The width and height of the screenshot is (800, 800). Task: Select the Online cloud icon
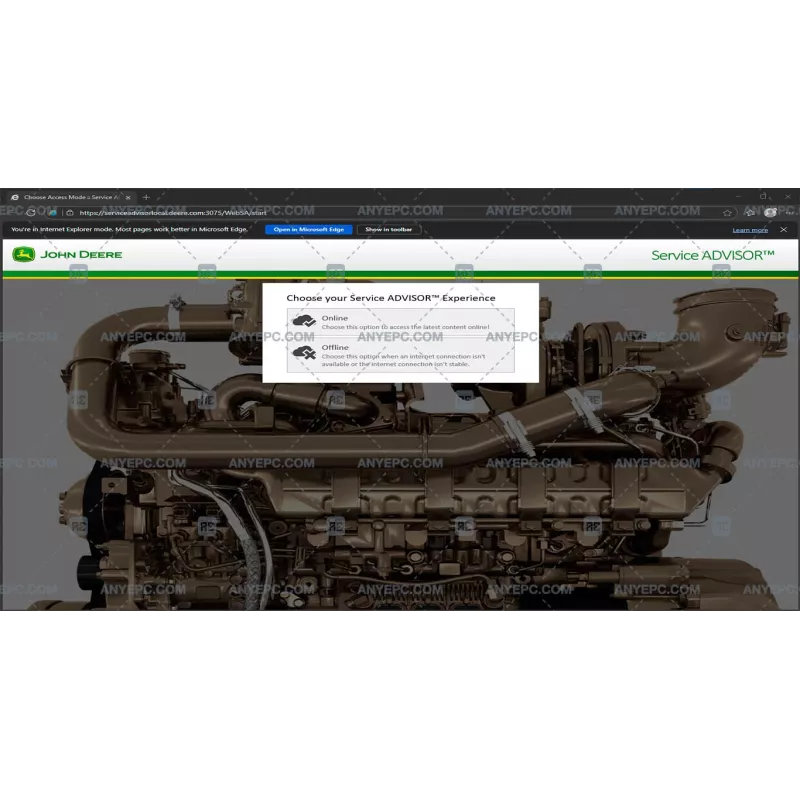303,320
